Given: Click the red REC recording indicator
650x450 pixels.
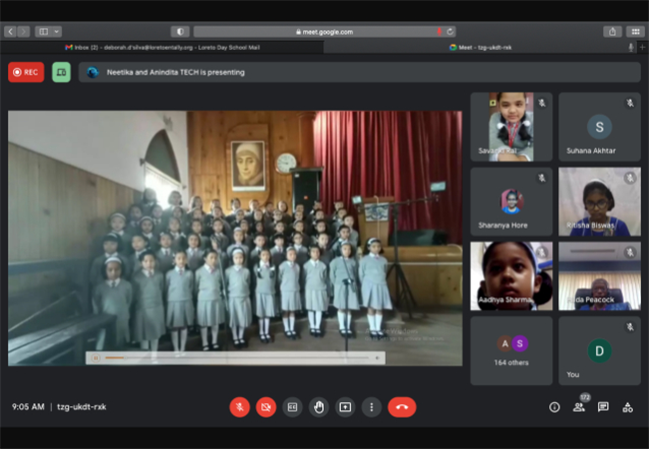Looking at the screenshot, I should [x=26, y=72].
